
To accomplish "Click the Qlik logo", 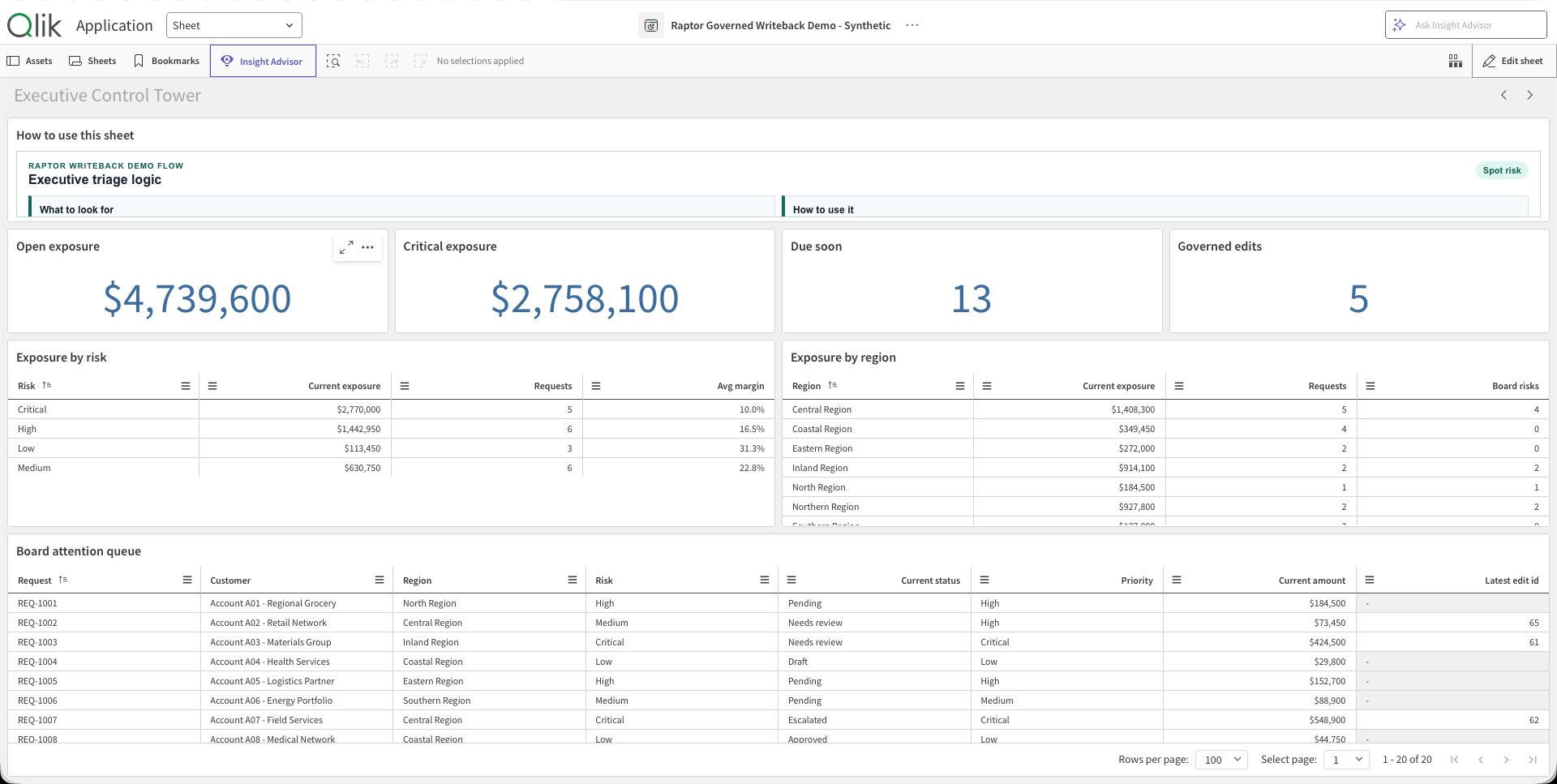I will coord(34,25).
